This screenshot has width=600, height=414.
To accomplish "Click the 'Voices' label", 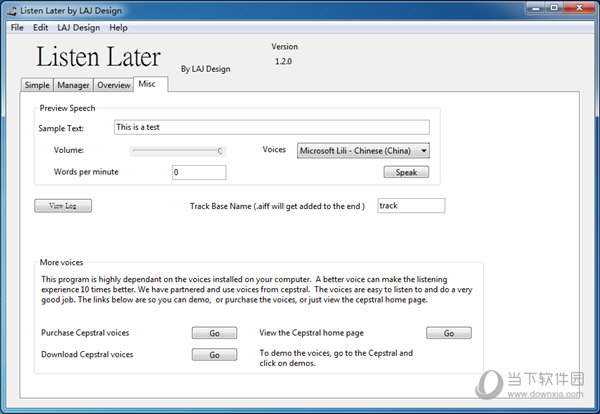I will point(274,150).
